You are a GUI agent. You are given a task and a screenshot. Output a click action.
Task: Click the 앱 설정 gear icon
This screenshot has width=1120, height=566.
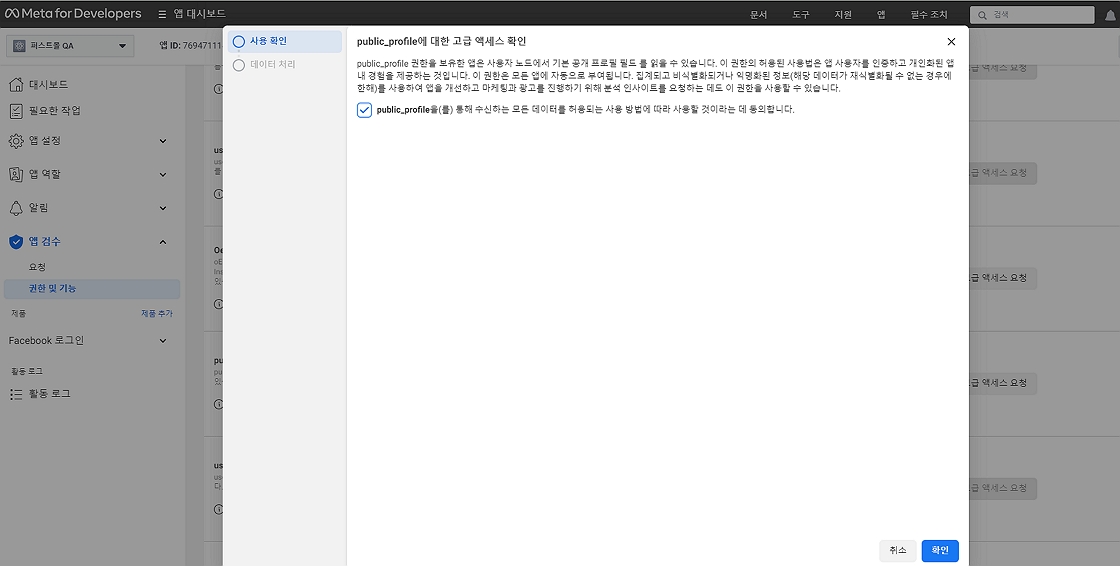click(x=16, y=141)
